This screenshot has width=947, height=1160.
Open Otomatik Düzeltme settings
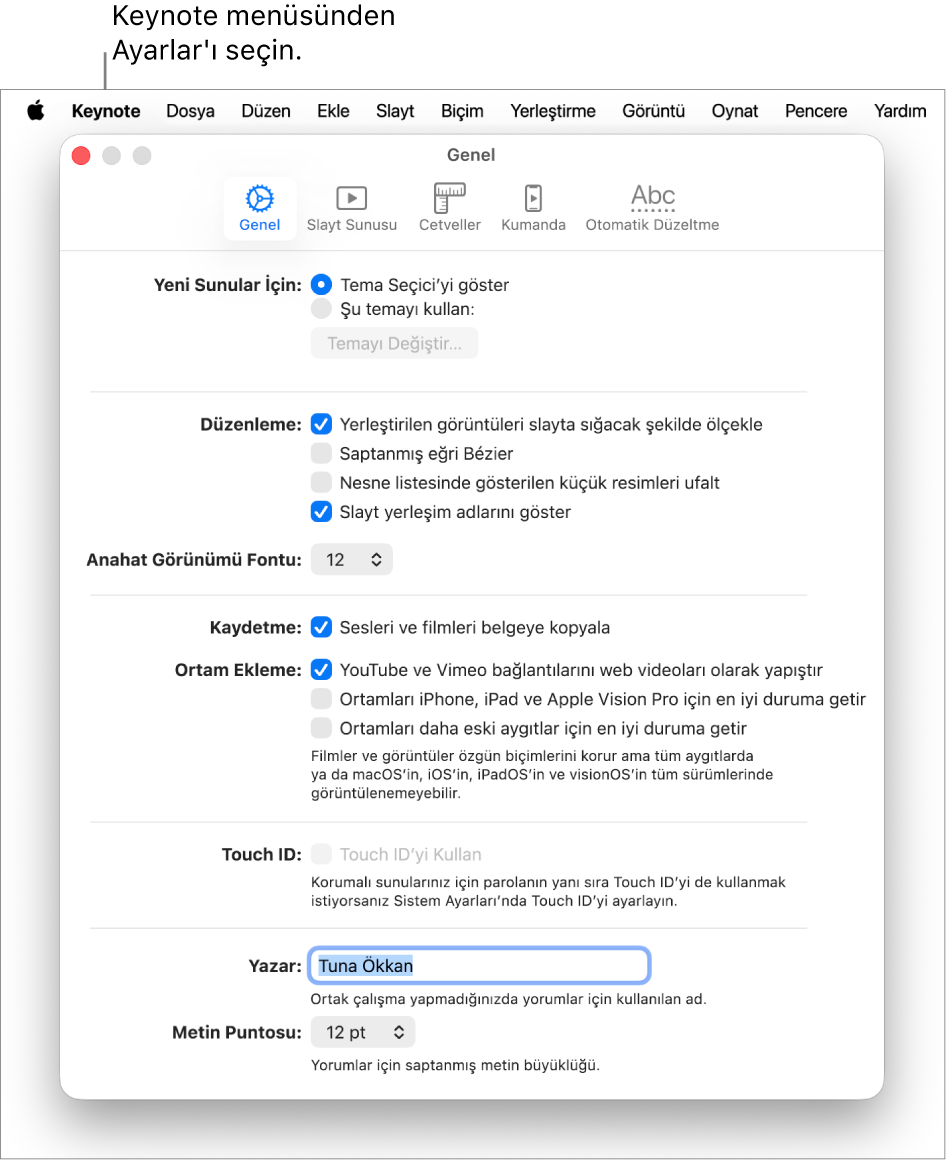(x=652, y=208)
